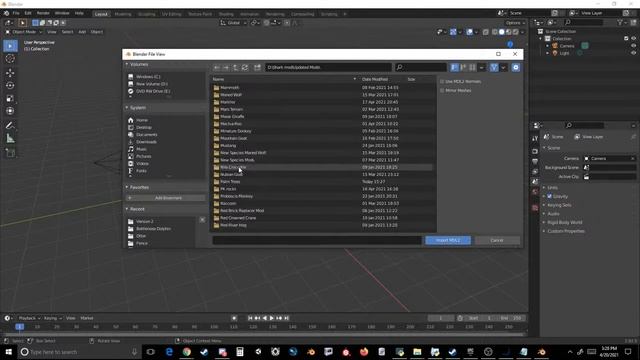Activate the Select Box tool
Screen dimensions: 640x360
point(10,46)
